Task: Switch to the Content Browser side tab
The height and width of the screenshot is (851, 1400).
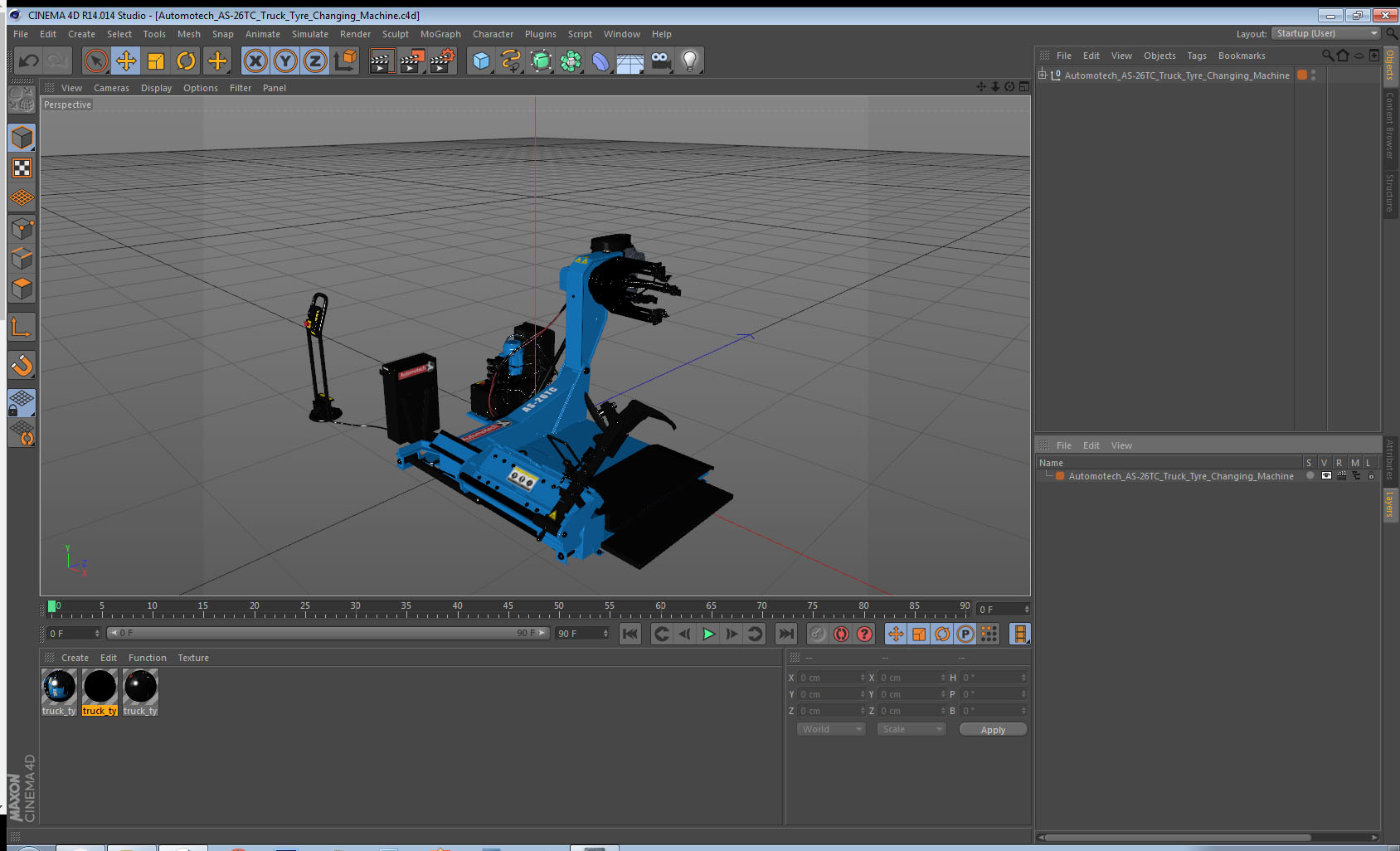Action: (x=1390, y=126)
